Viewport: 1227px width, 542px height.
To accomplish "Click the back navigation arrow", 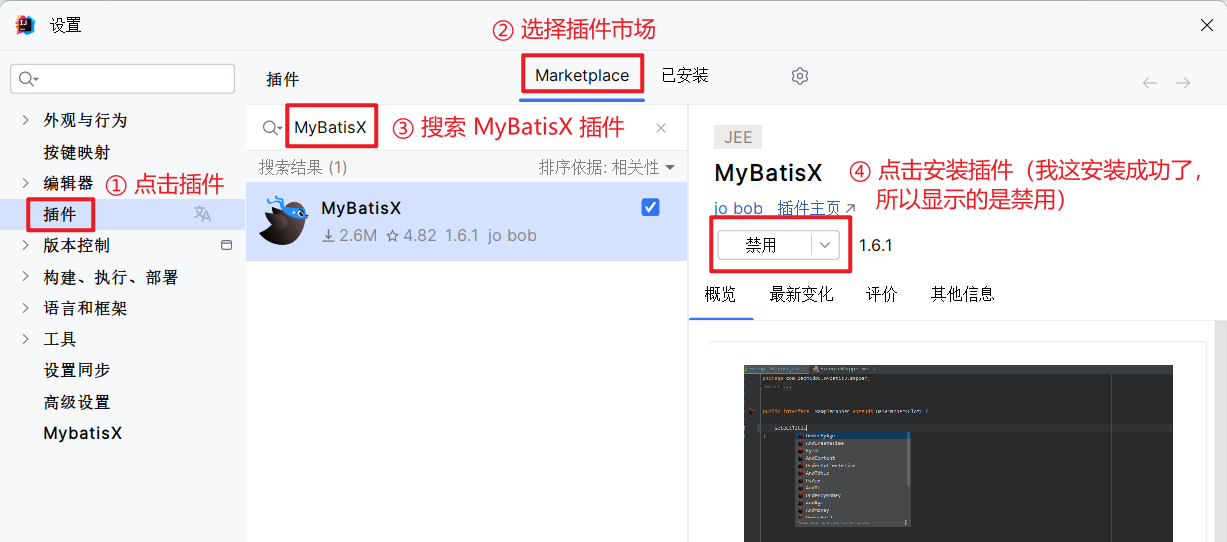I will (1150, 83).
